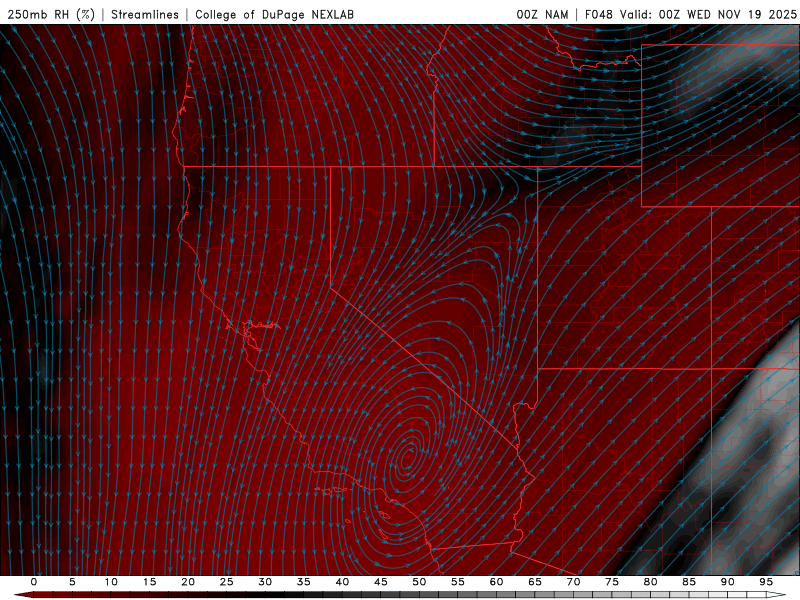The height and width of the screenshot is (600, 800).
Task: Click the '00Z NAM' model label
Action: click(542, 14)
